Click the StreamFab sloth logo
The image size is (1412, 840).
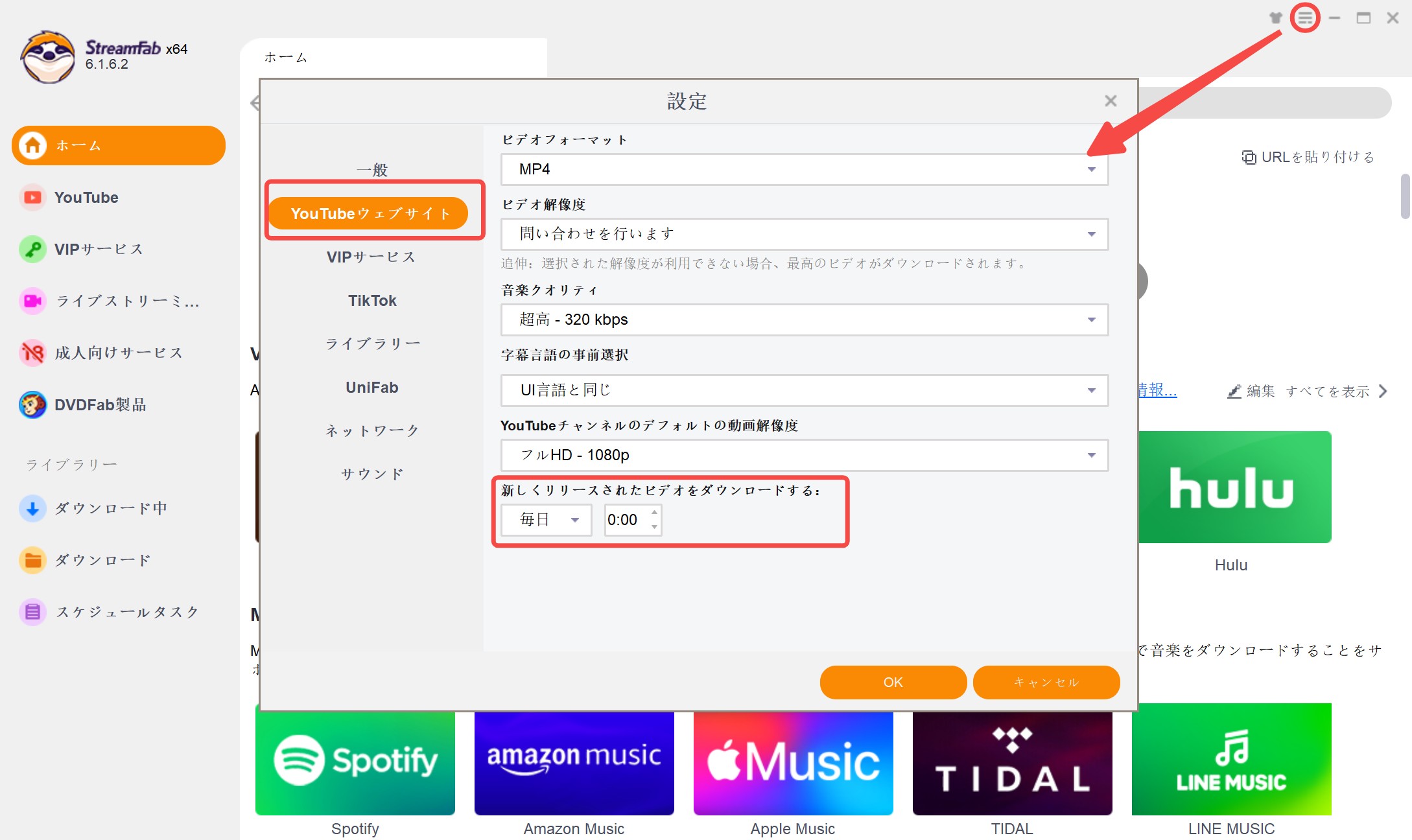(x=47, y=57)
